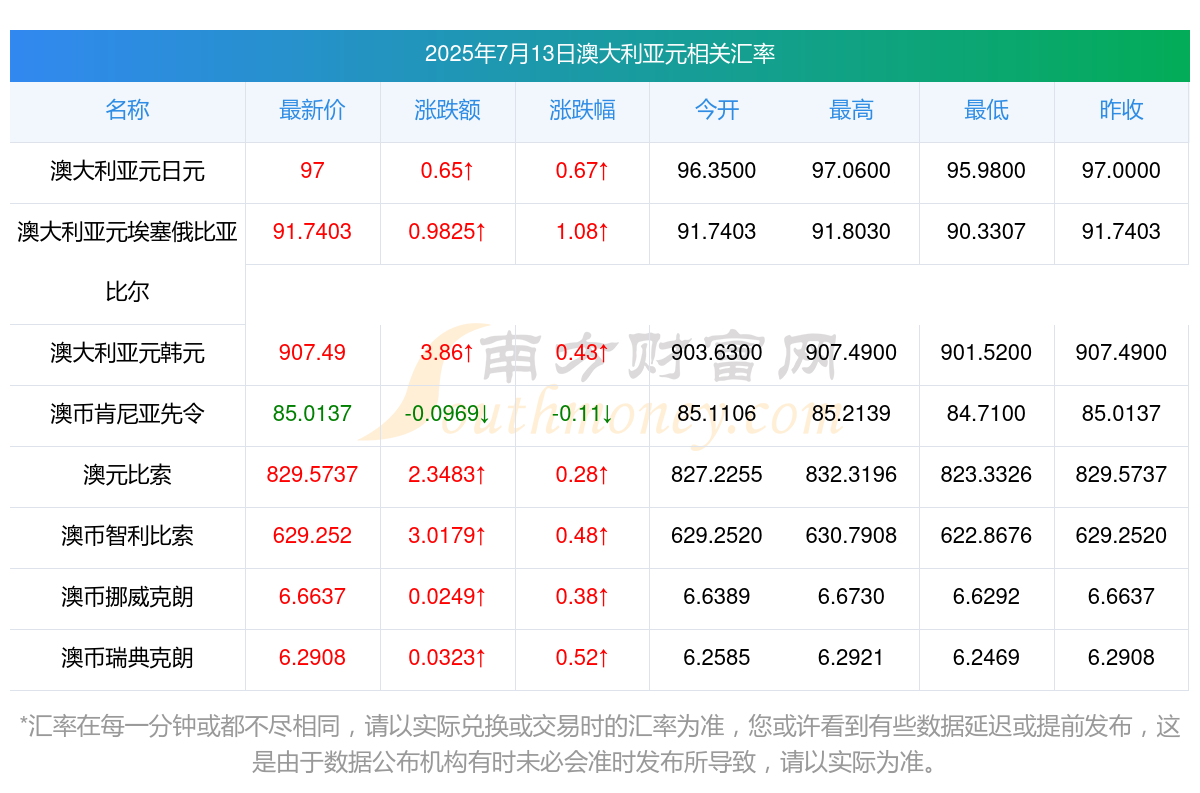
Task: Click change amount -0.0969↓
Action: (x=447, y=414)
